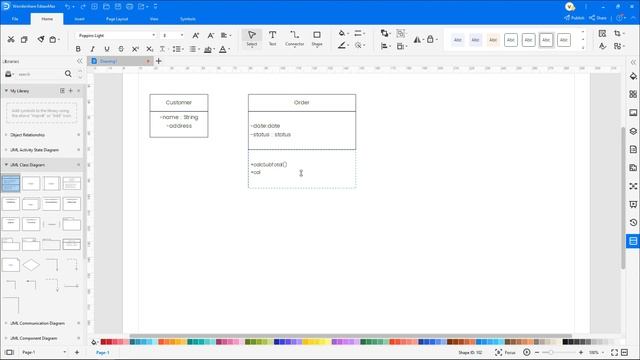Click the Undo arrow in title bar
Image resolution: width=640 pixels, height=360 pixels.
(67, 7)
